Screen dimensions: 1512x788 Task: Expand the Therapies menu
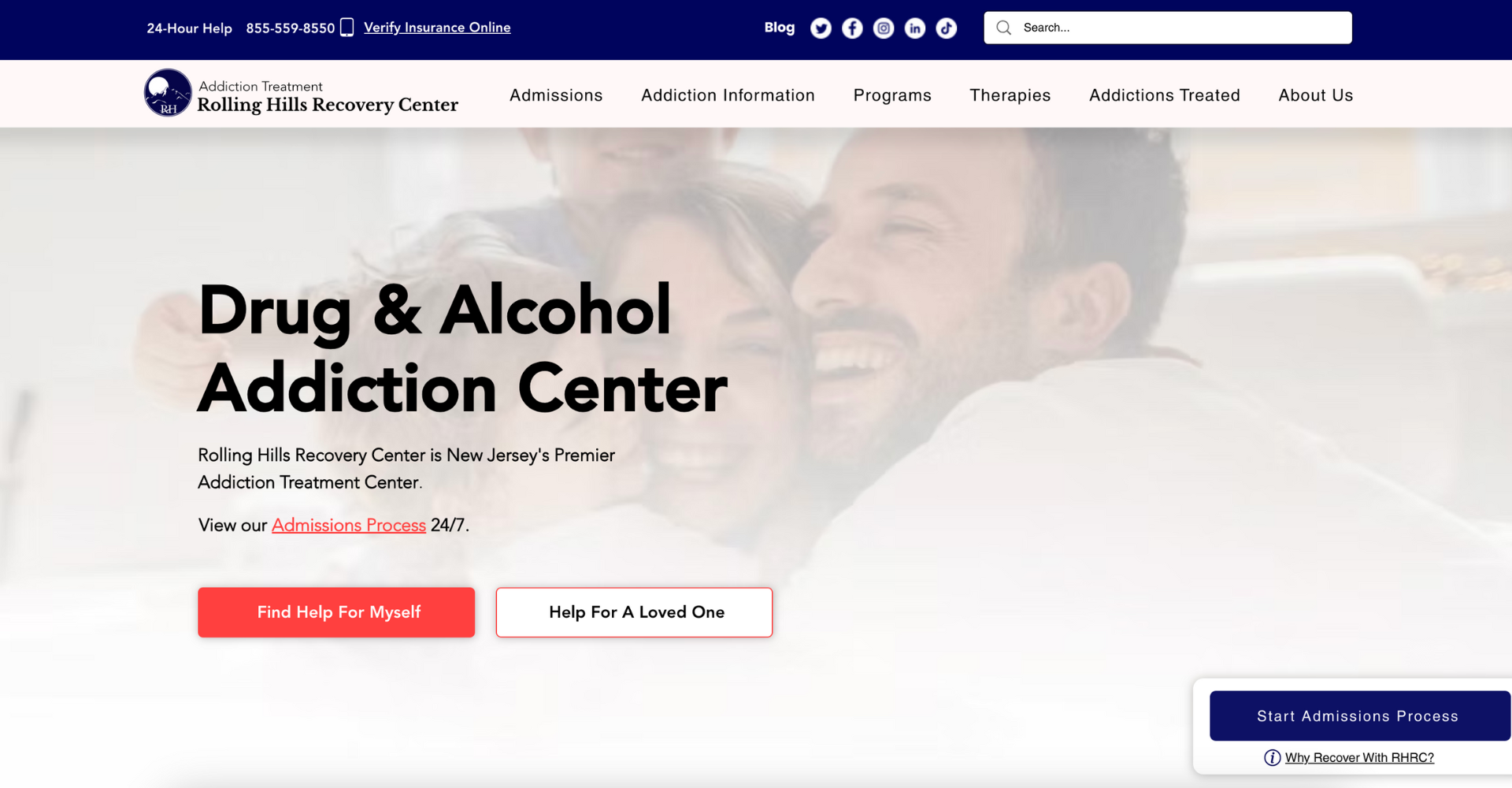(x=1010, y=95)
